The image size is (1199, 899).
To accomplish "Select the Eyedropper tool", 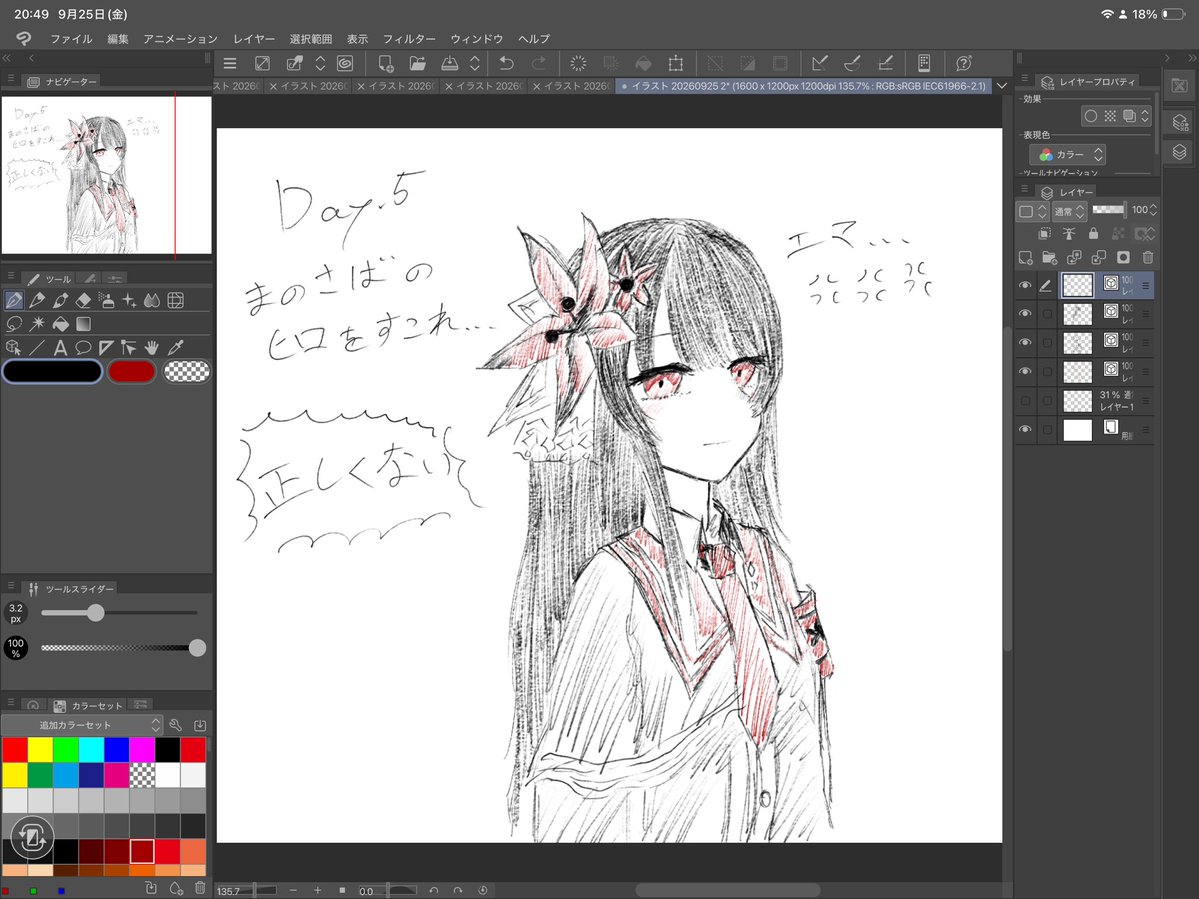I will pos(175,348).
